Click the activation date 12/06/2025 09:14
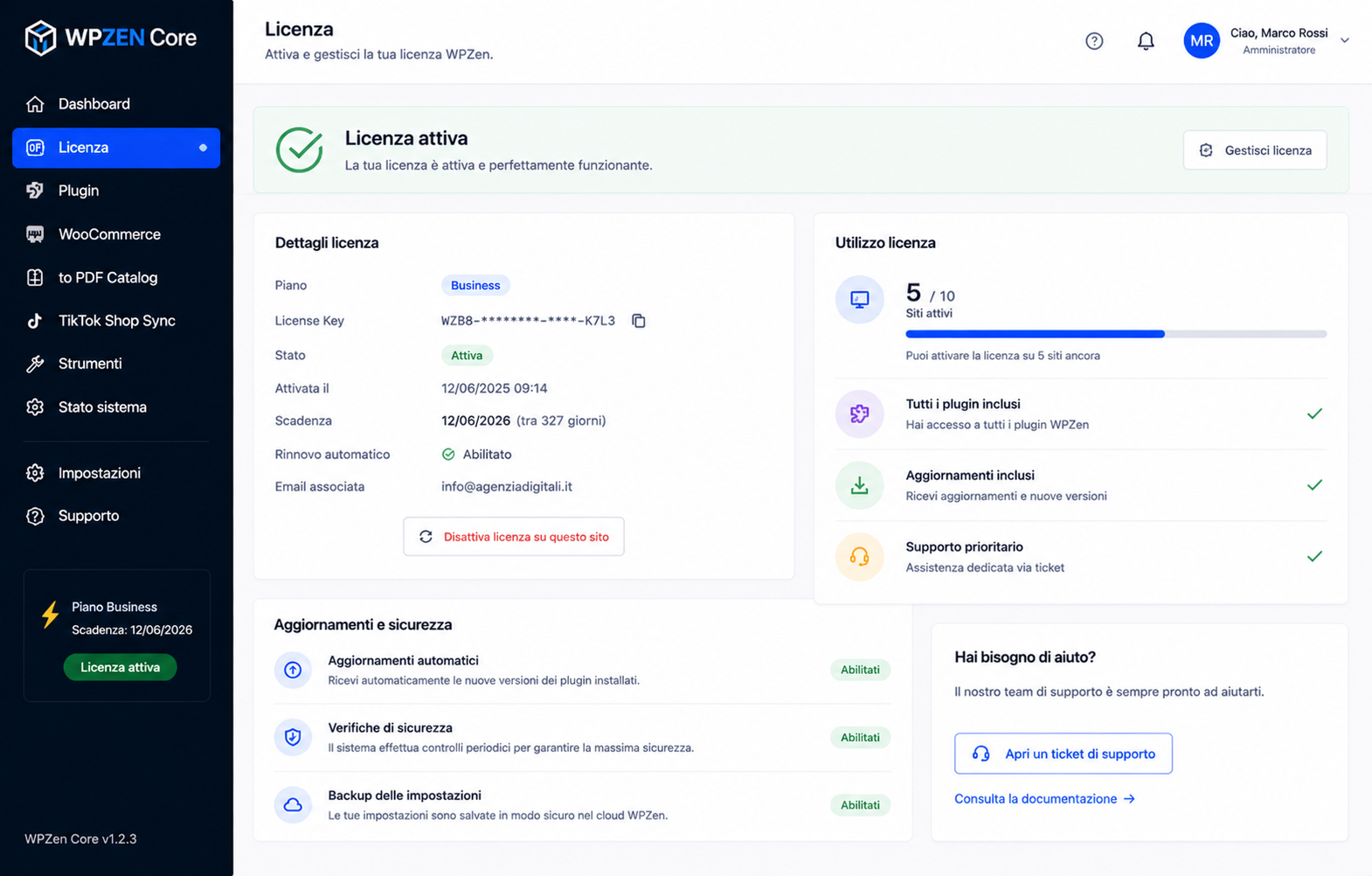 click(x=495, y=388)
